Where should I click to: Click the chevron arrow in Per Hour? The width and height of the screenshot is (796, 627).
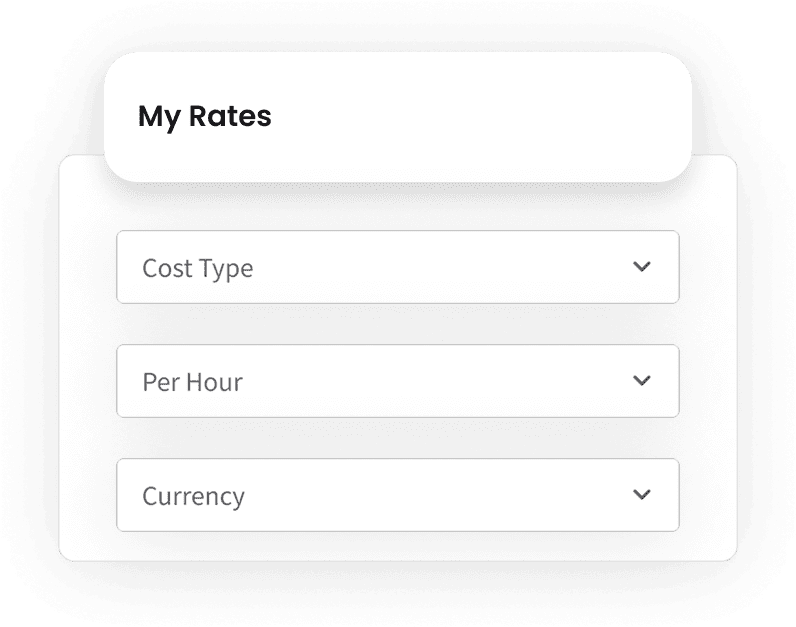[x=642, y=381]
